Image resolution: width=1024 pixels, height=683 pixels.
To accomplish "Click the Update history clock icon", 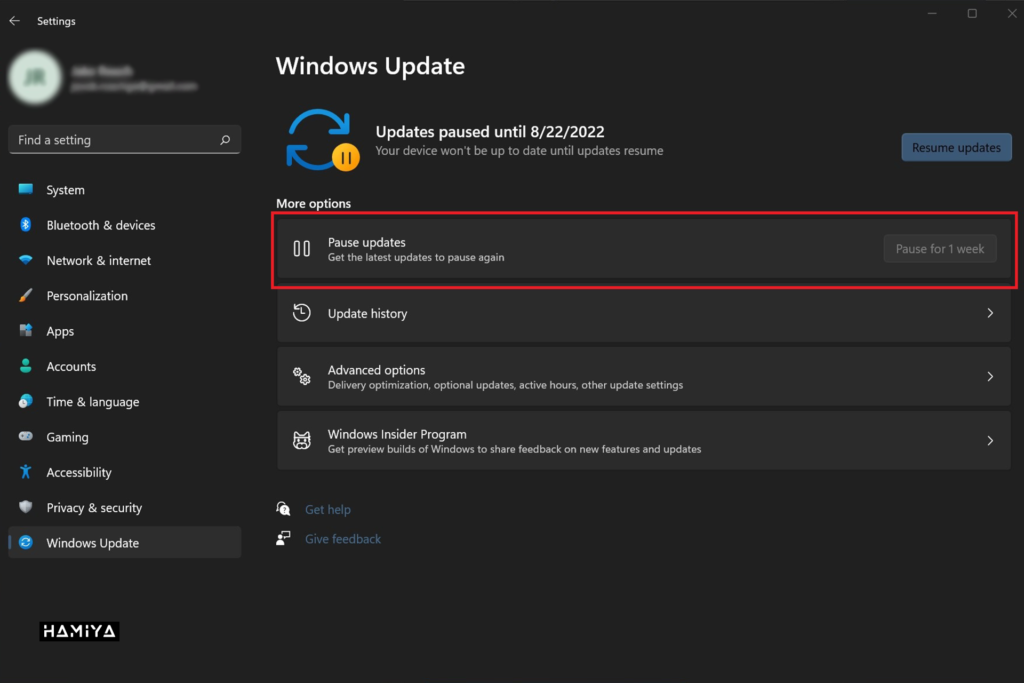I will [302, 313].
